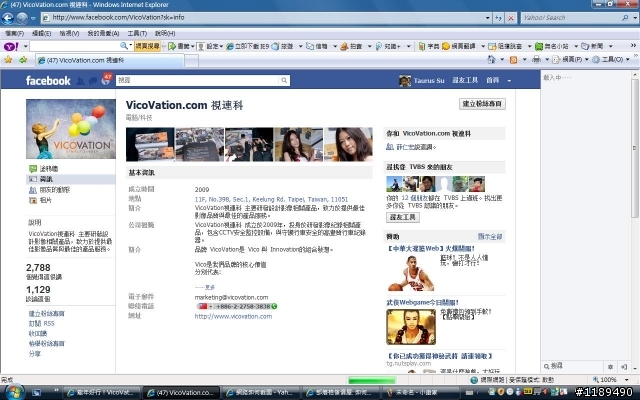640x400 pixels.
Task: Click Taurus Su's profile picture in Facebook header
Action: (404, 80)
